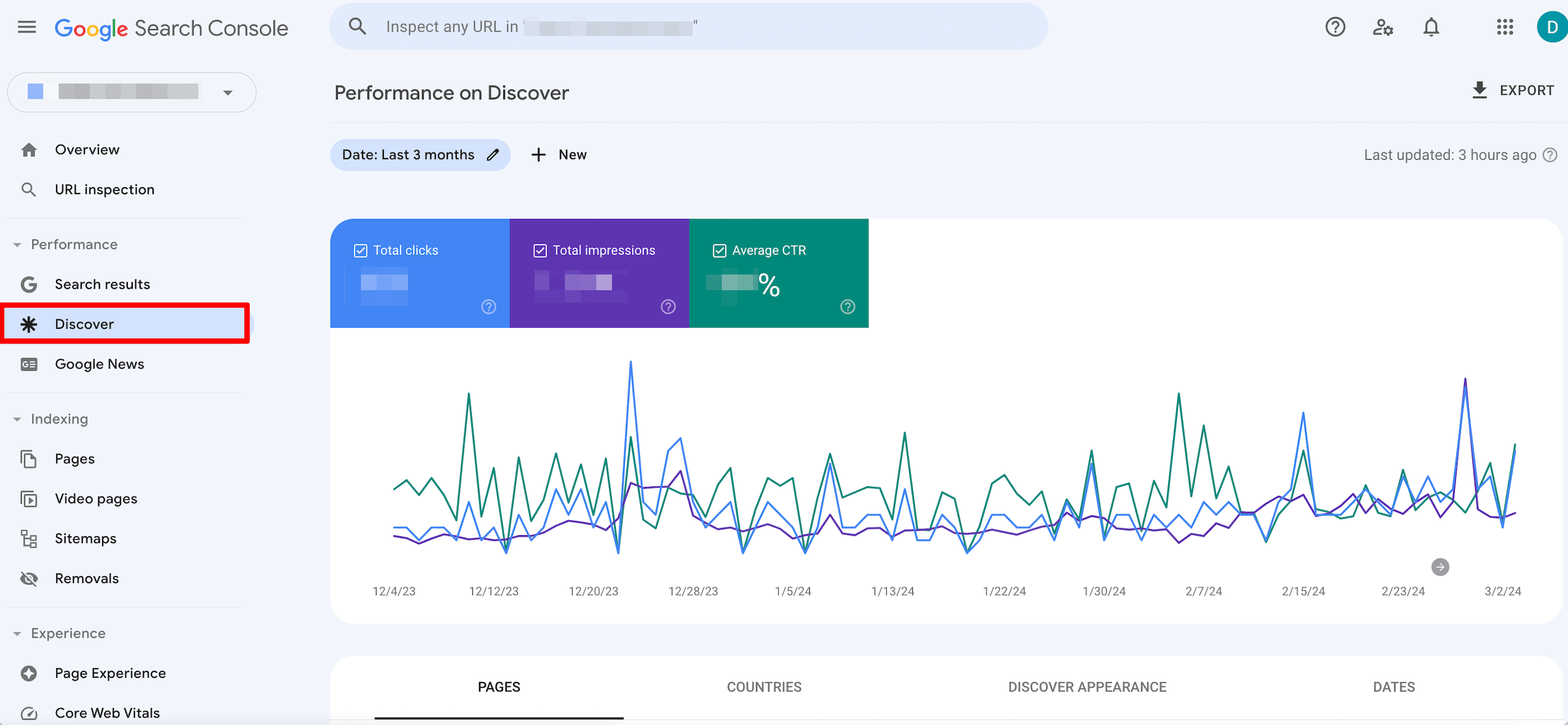Select the purple Total impressions metric card
Viewport: 1568px width, 725px height.
pyautogui.click(x=599, y=273)
